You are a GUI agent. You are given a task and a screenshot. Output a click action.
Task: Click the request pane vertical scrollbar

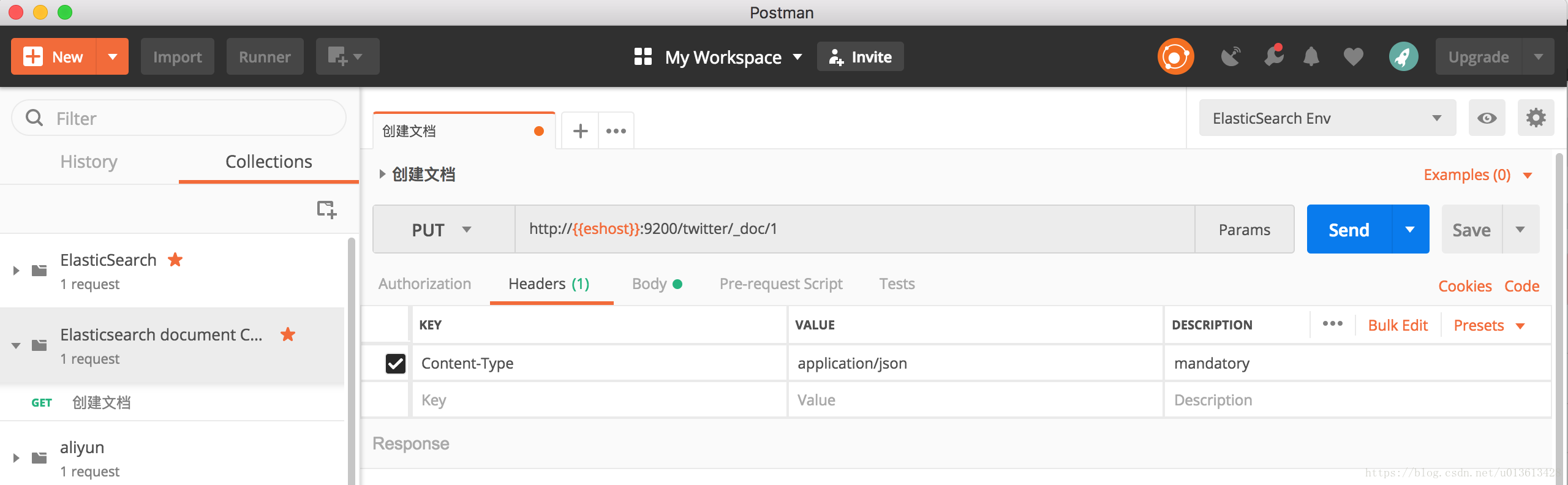point(1559,318)
